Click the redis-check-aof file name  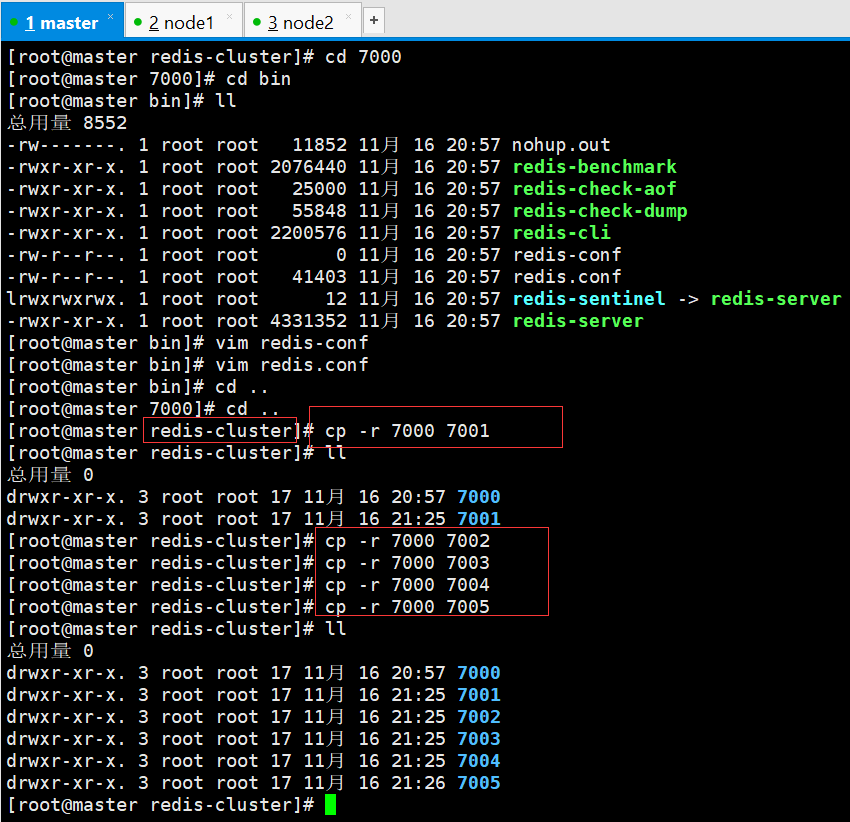click(x=594, y=189)
